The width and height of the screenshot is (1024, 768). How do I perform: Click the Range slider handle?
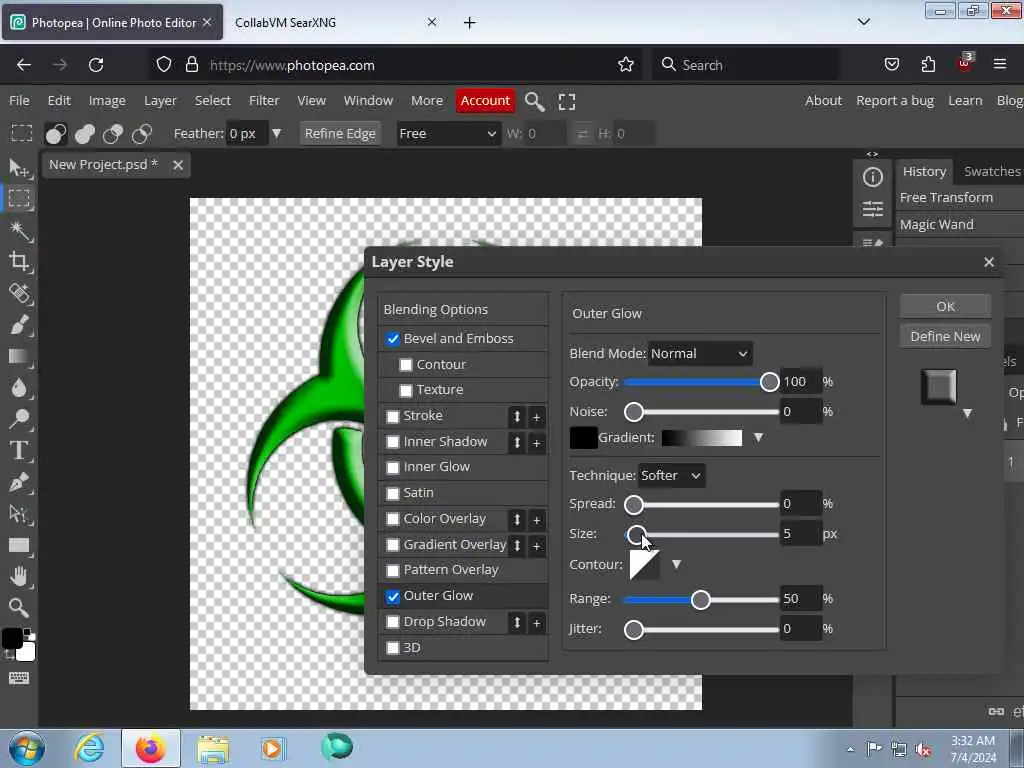point(701,600)
